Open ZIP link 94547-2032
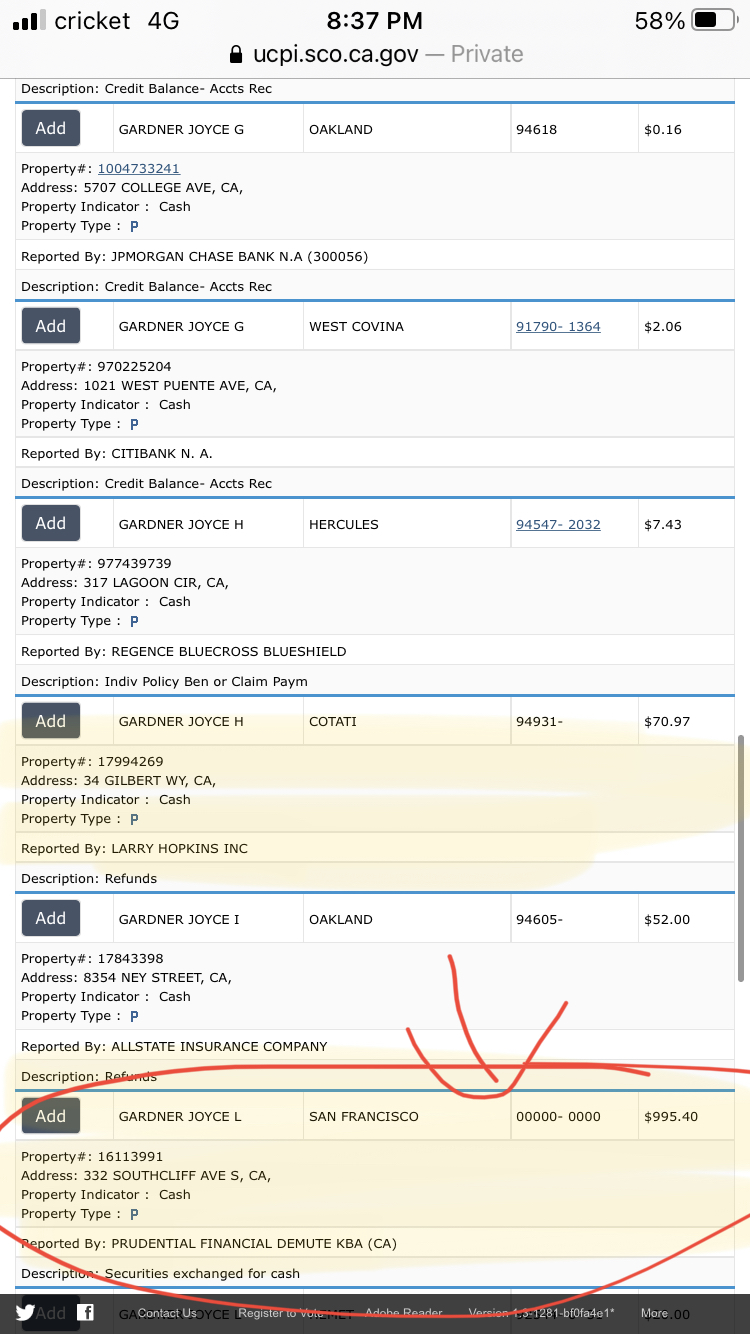The width and height of the screenshot is (750, 1334). (x=558, y=524)
